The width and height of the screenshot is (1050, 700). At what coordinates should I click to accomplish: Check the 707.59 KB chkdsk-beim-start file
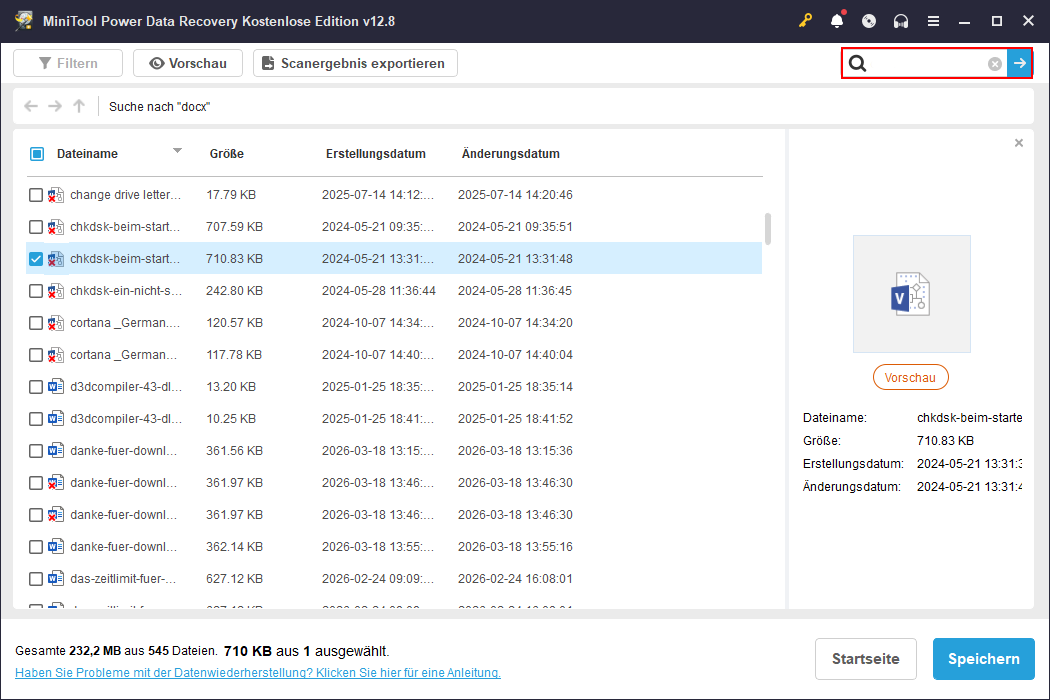pyautogui.click(x=36, y=227)
